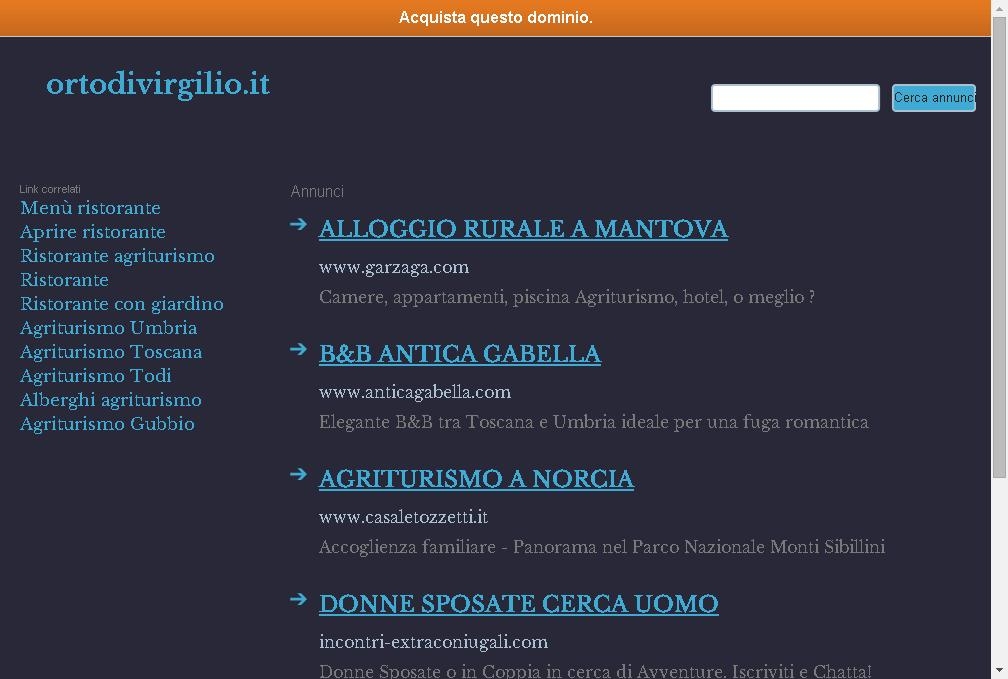Open the plain 'Ristorante' sidebar link

pyautogui.click(x=64, y=280)
